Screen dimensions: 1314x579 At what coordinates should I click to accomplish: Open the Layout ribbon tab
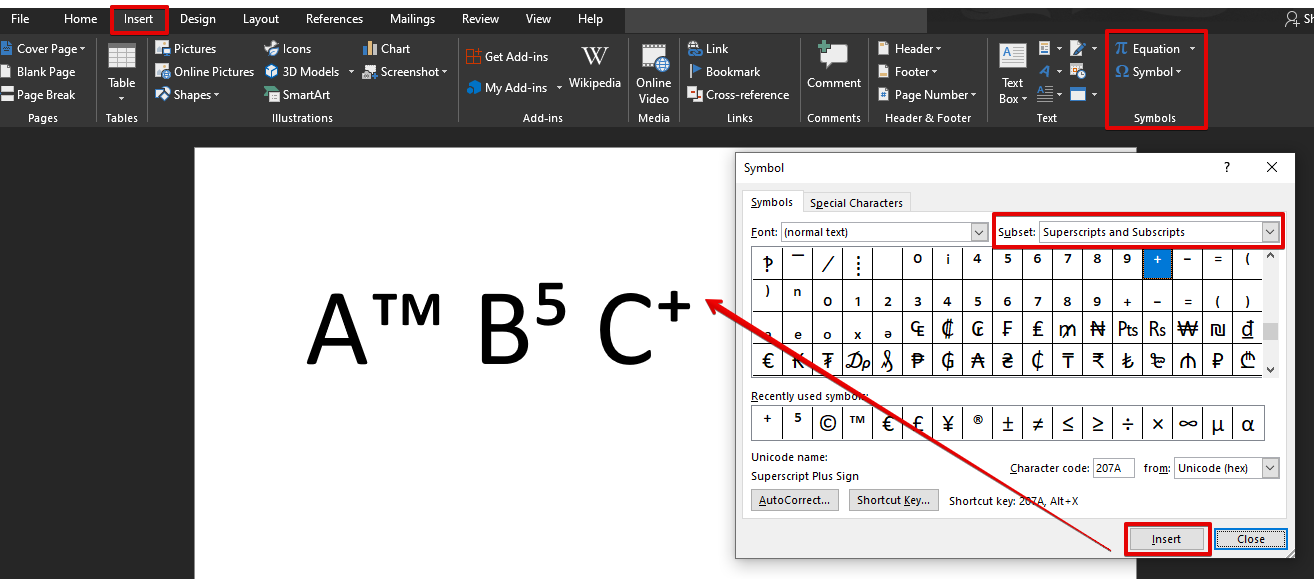(x=261, y=19)
